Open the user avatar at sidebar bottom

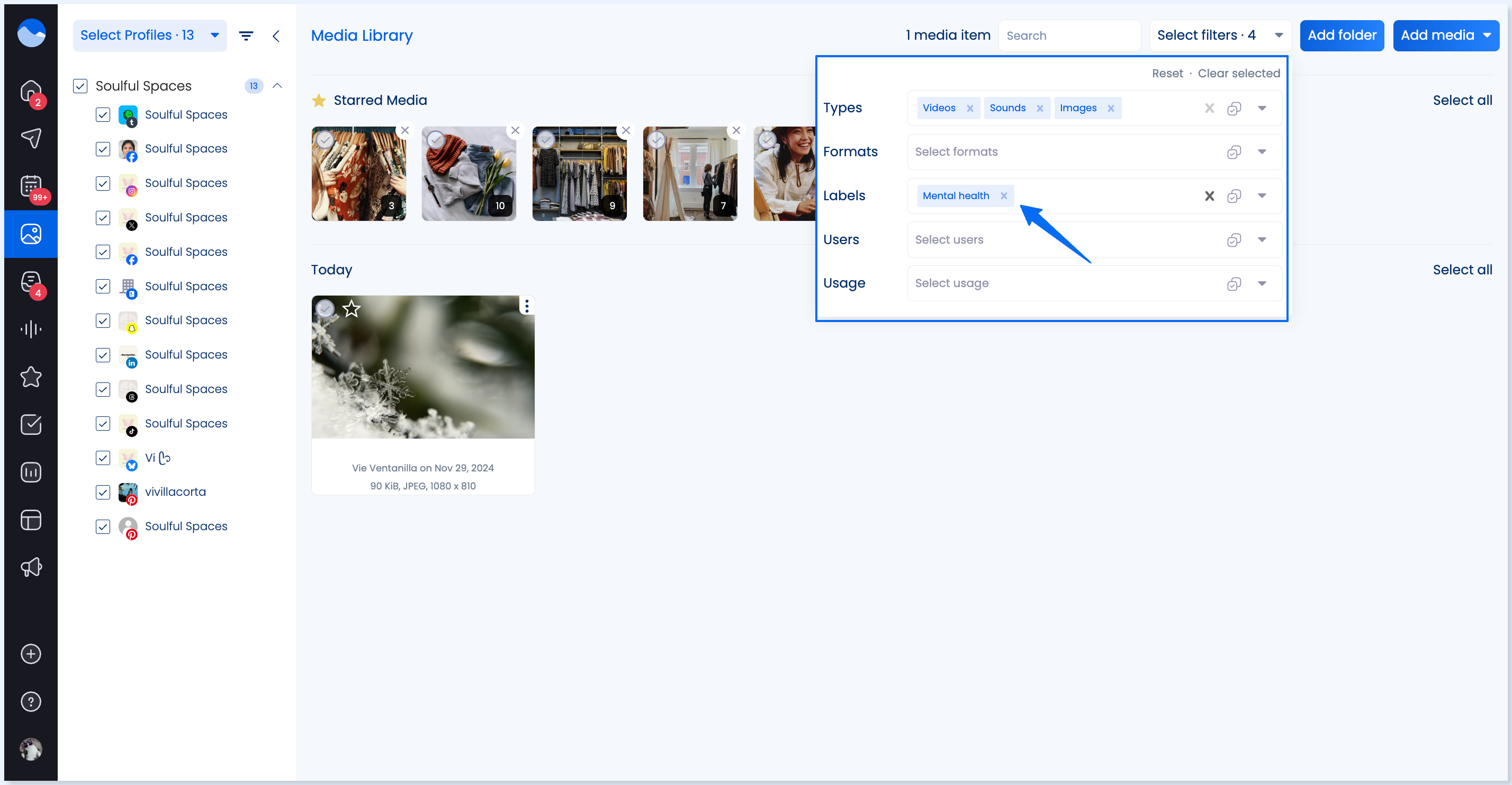pyautogui.click(x=31, y=749)
